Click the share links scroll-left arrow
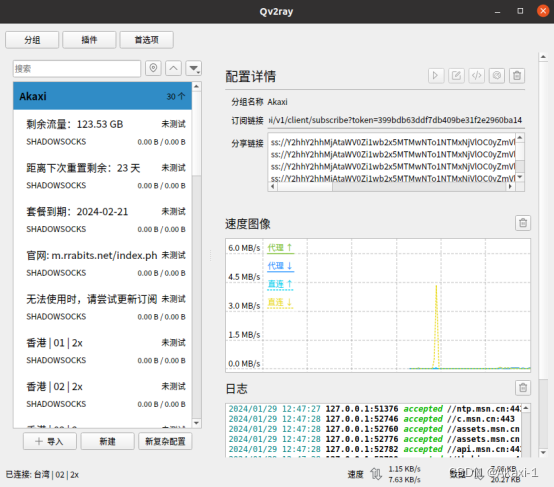554x487 pixels. [x=272, y=187]
